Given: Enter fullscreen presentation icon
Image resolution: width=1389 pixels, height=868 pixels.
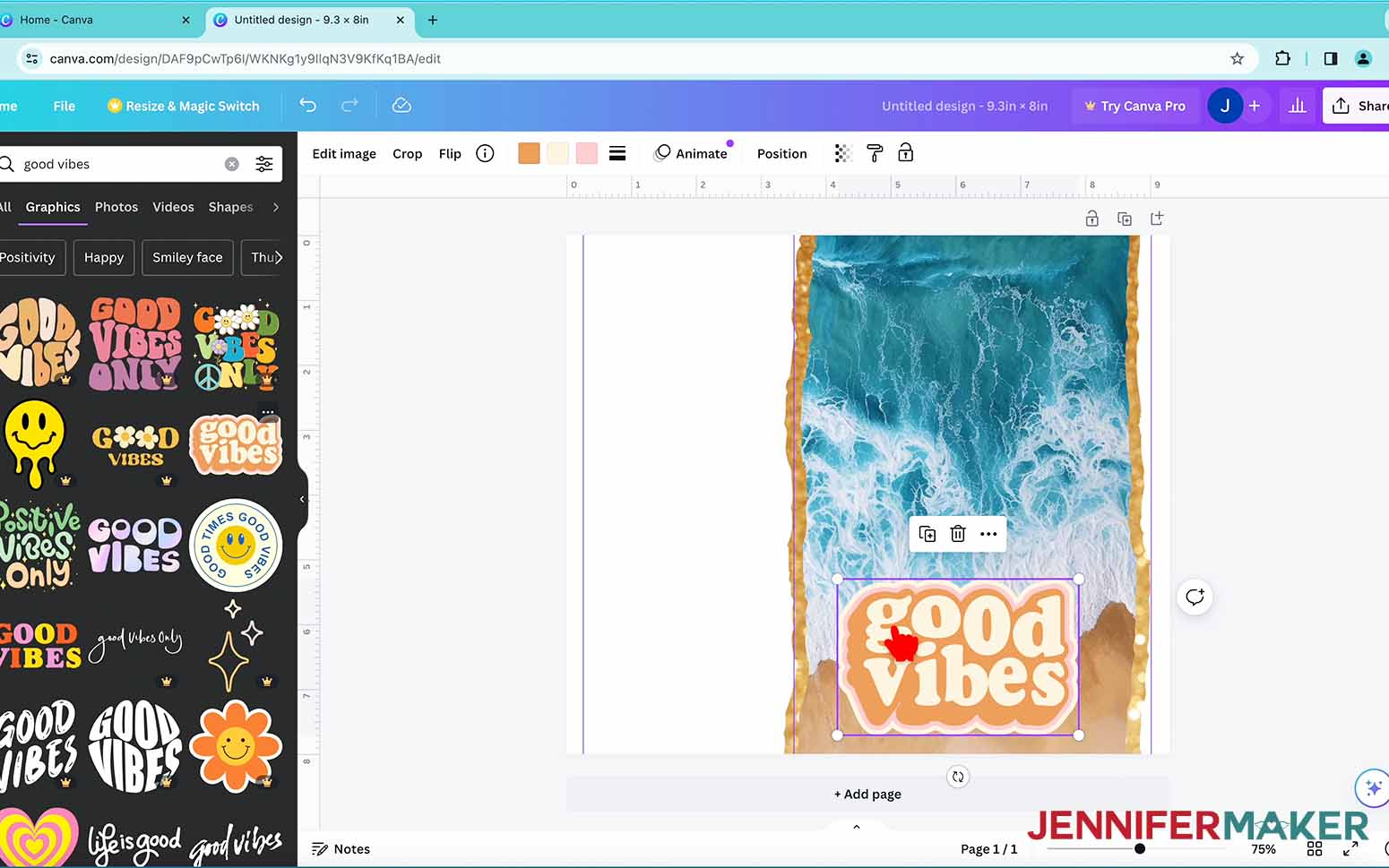Looking at the screenshot, I should (1350, 848).
